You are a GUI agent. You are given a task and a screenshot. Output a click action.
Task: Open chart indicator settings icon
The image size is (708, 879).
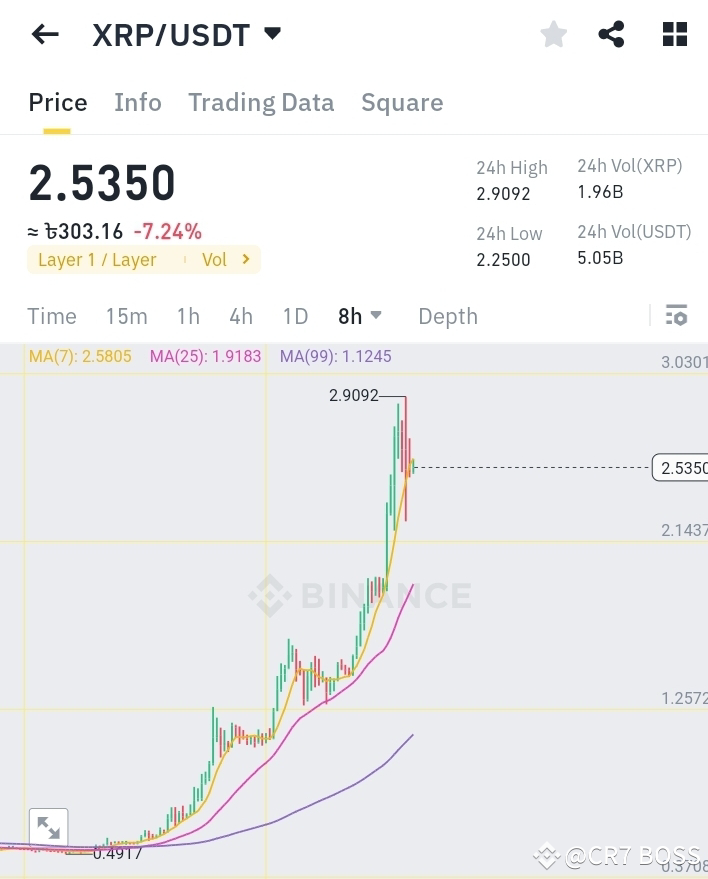676,315
